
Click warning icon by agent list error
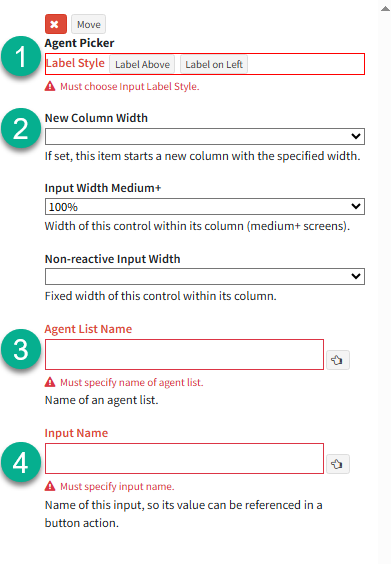point(50,382)
